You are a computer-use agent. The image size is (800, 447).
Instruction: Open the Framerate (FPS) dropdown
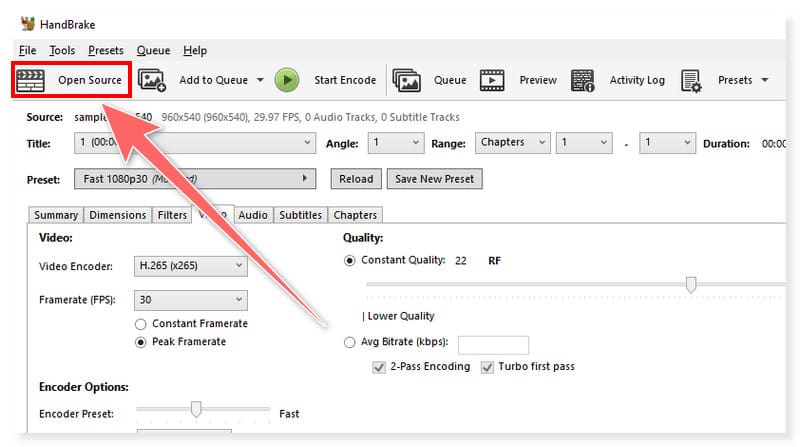tap(191, 300)
